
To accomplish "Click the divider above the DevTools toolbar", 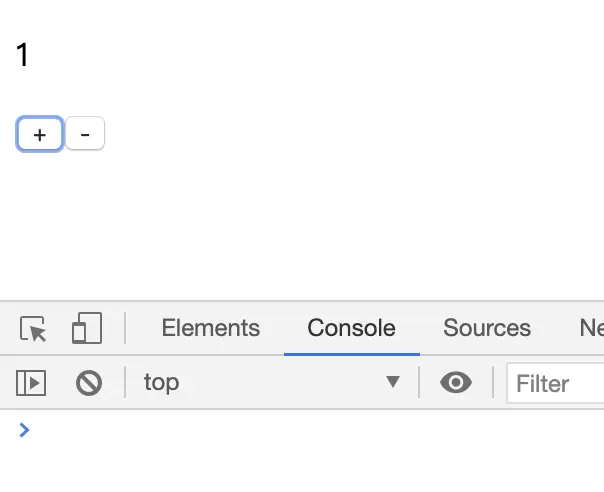I will point(300,301).
